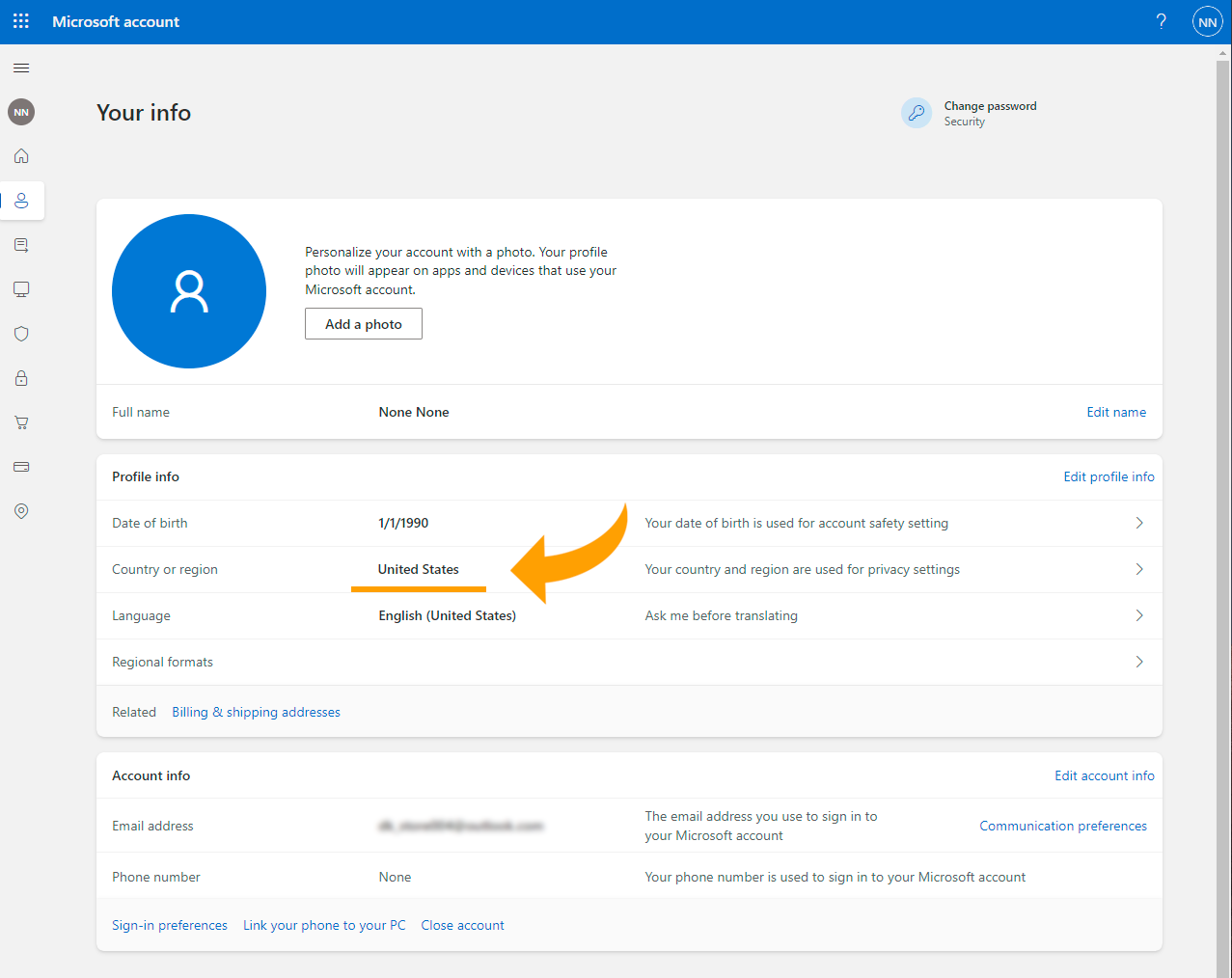Click the page scrollbar up arrow
Viewport: 1232px width, 978px height.
pos(1223,53)
